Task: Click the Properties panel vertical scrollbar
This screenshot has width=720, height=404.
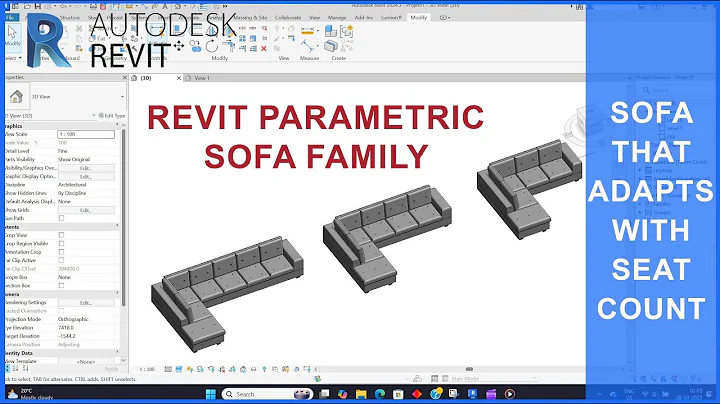Action: [x=124, y=218]
